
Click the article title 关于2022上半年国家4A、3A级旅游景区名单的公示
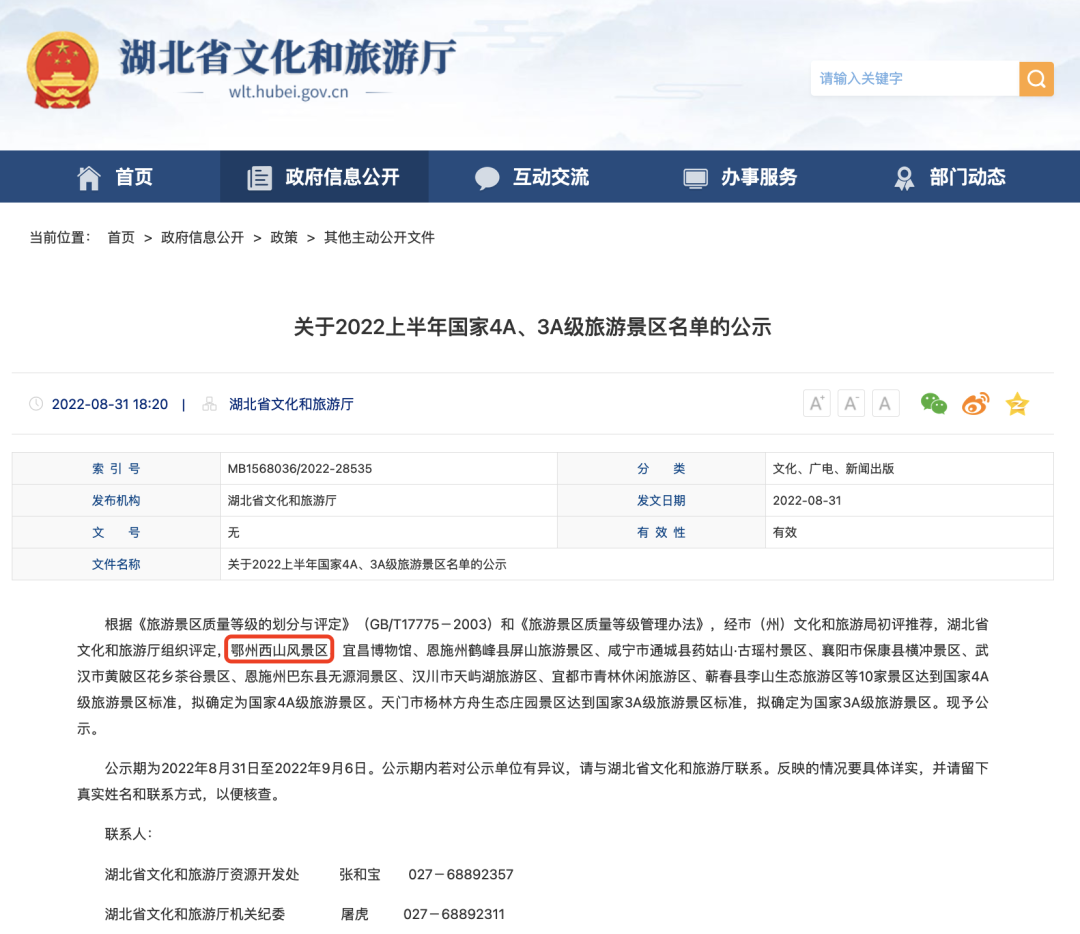click(x=532, y=326)
